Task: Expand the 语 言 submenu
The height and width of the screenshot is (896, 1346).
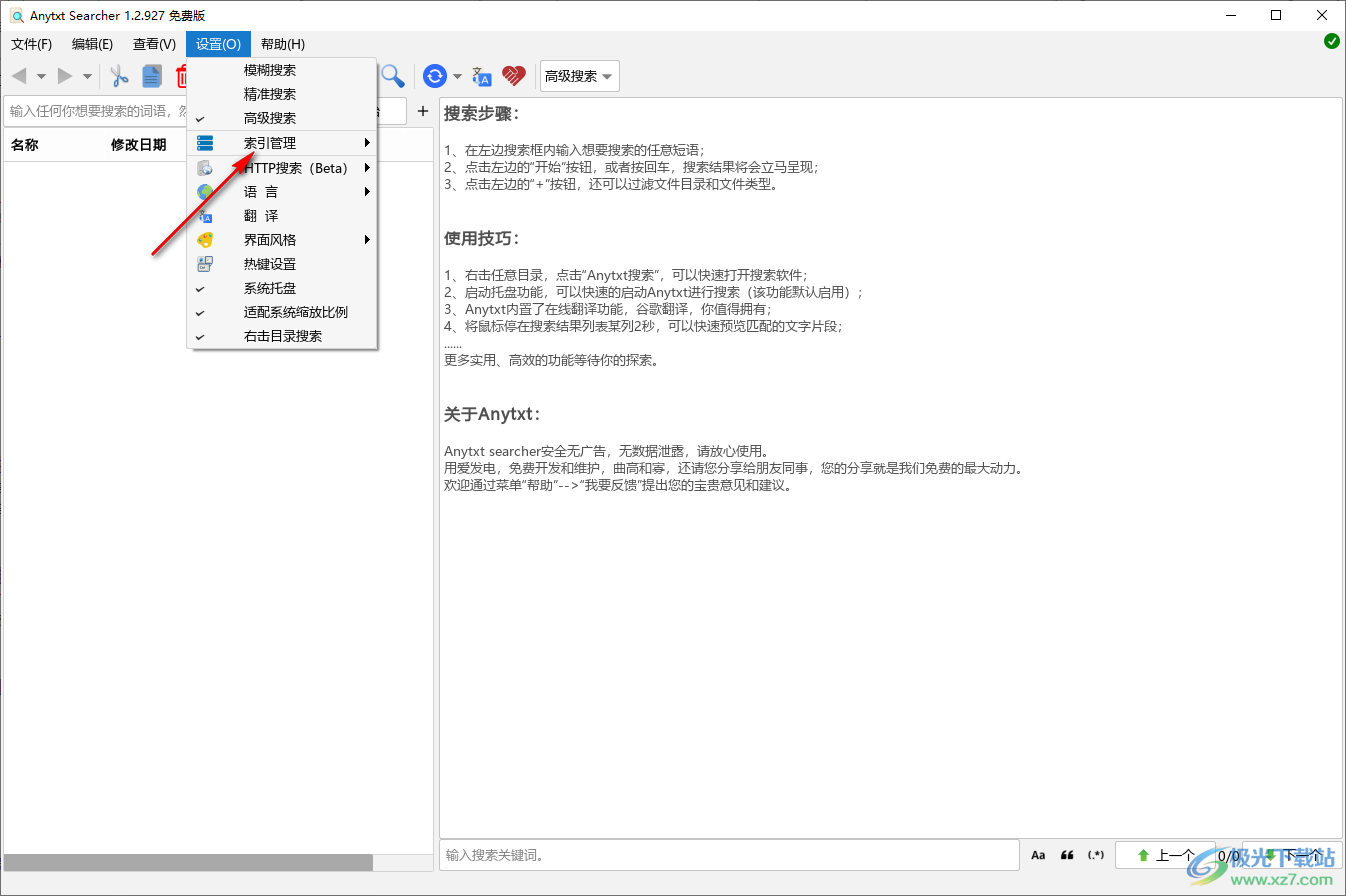Action: pyautogui.click(x=282, y=192)
